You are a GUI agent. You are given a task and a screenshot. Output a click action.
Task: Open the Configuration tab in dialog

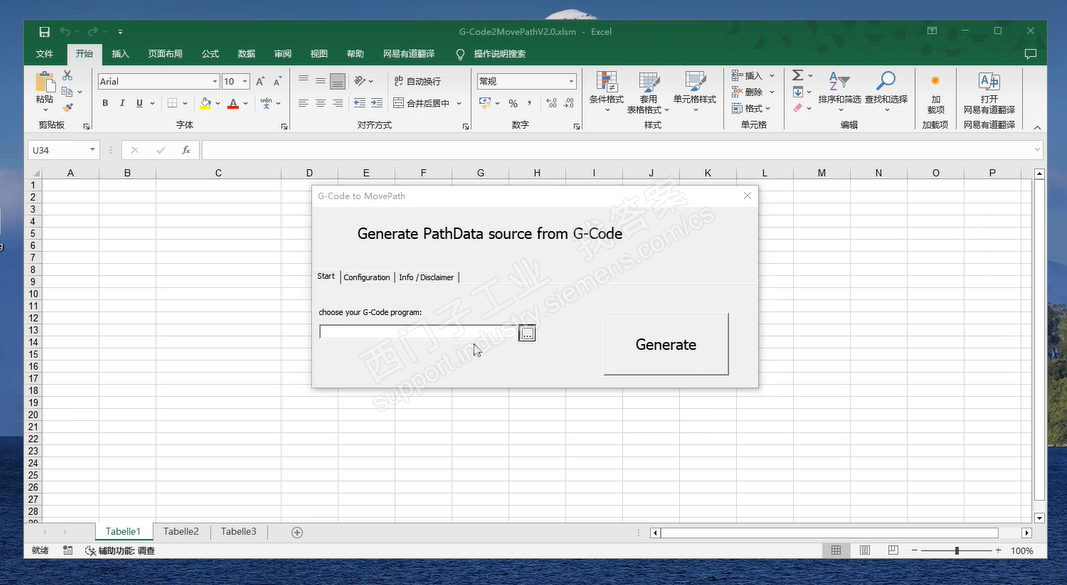click(x=367, y=277)
